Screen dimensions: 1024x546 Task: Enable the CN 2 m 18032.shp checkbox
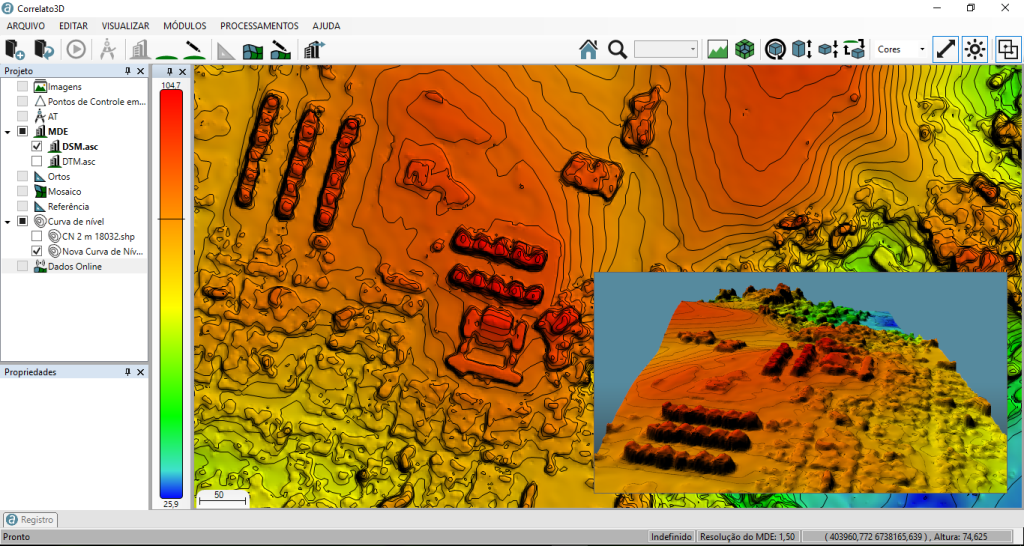(37, 236)
